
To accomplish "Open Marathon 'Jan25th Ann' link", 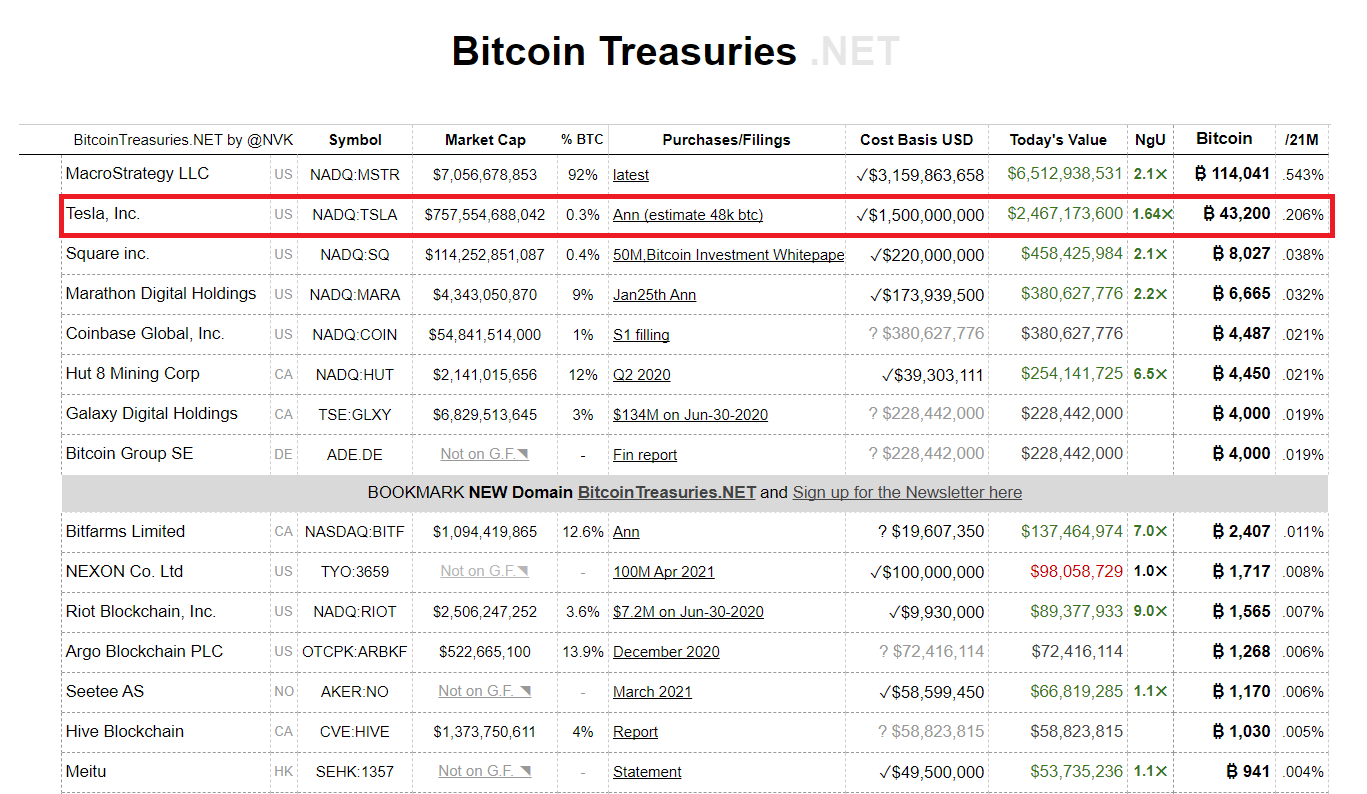I will [655, 295].
